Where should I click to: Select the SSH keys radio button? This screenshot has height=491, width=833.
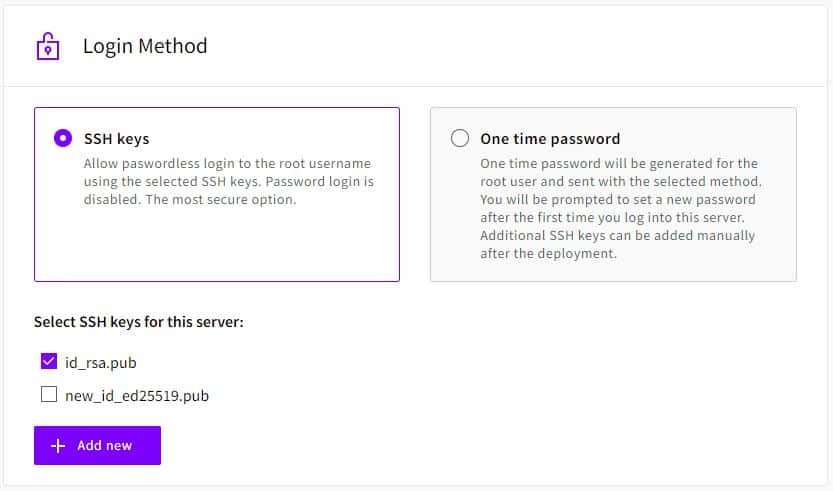(63, 139)
